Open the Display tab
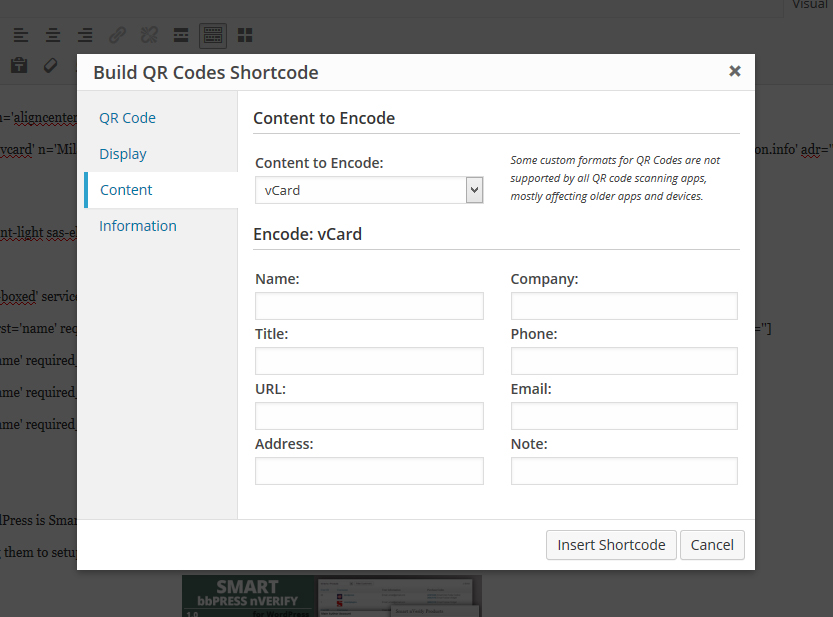This screenshot has width=833, height=617. 123,154
